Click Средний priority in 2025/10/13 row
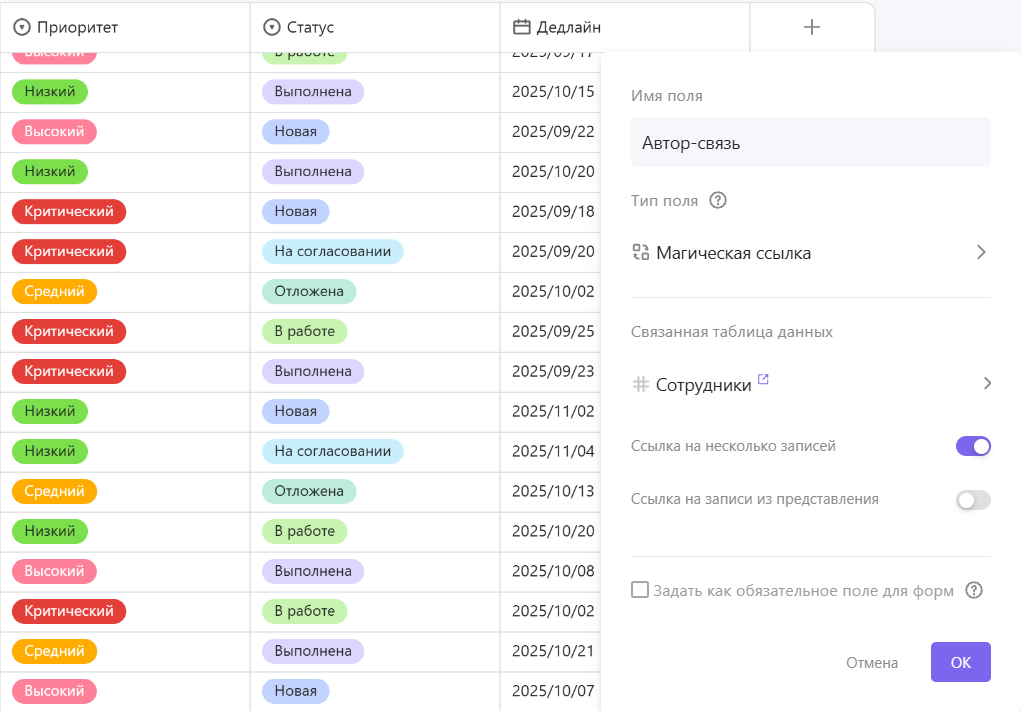This screenshot has width=1021, height=711. (55, 492)
